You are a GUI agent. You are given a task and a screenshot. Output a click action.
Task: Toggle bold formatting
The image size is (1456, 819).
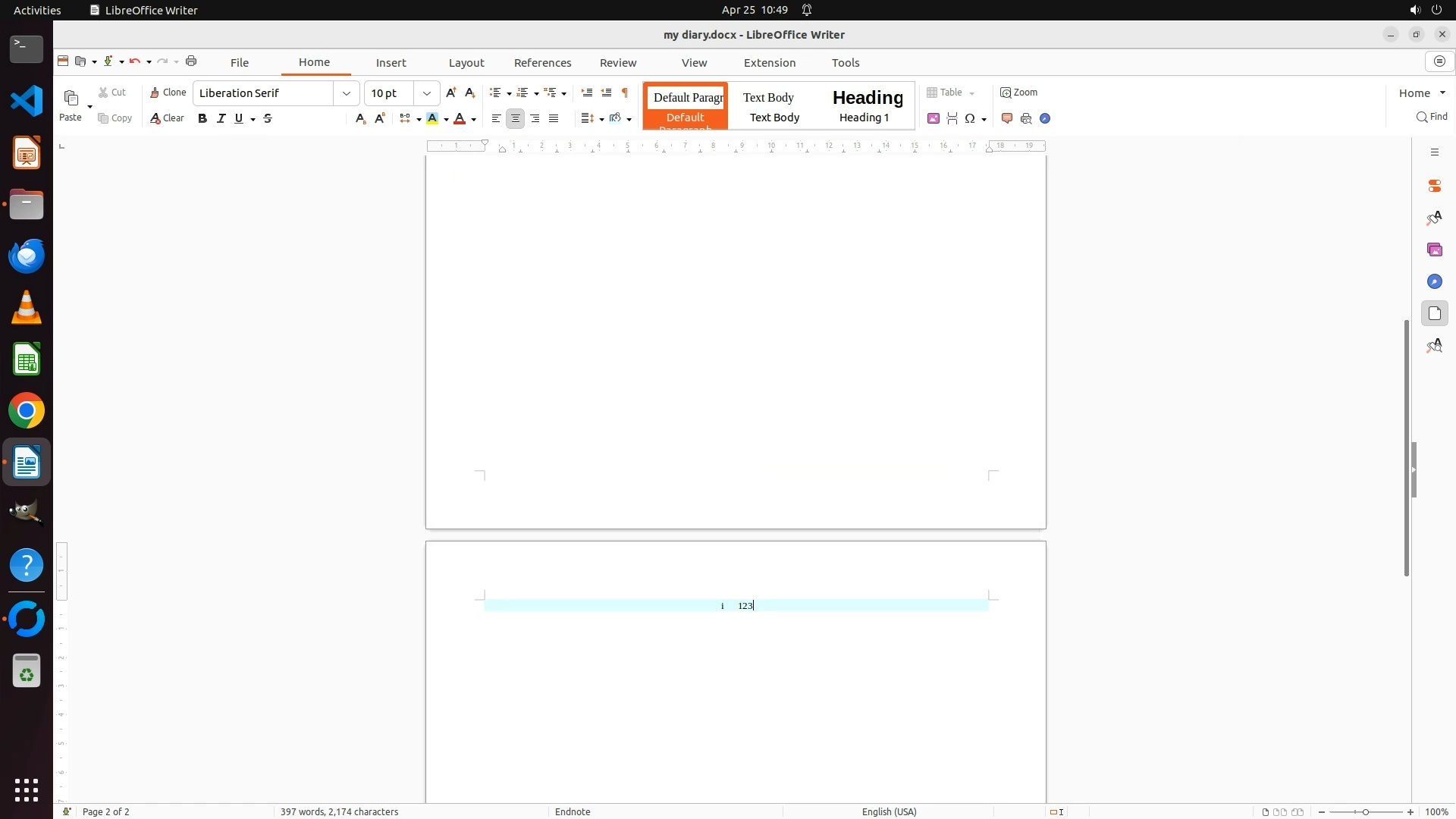(202, 118)
